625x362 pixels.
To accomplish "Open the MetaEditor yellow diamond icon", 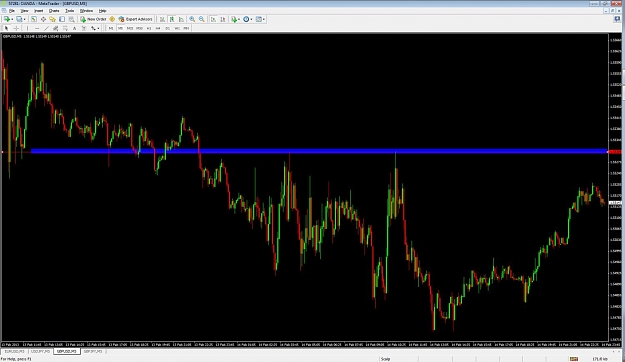I will pyautogui.click(x=112, y=19).
